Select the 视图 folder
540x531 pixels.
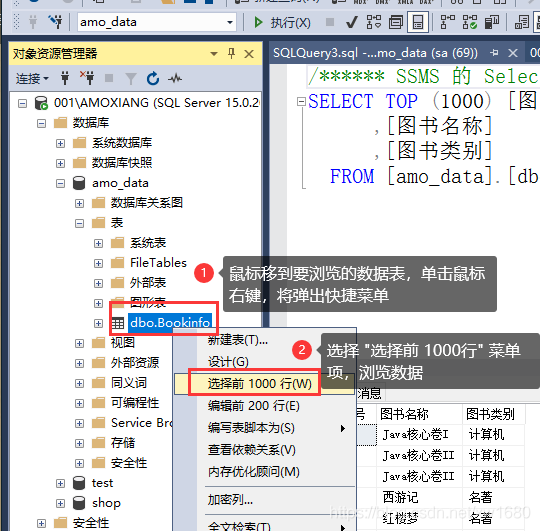[123, 343]
